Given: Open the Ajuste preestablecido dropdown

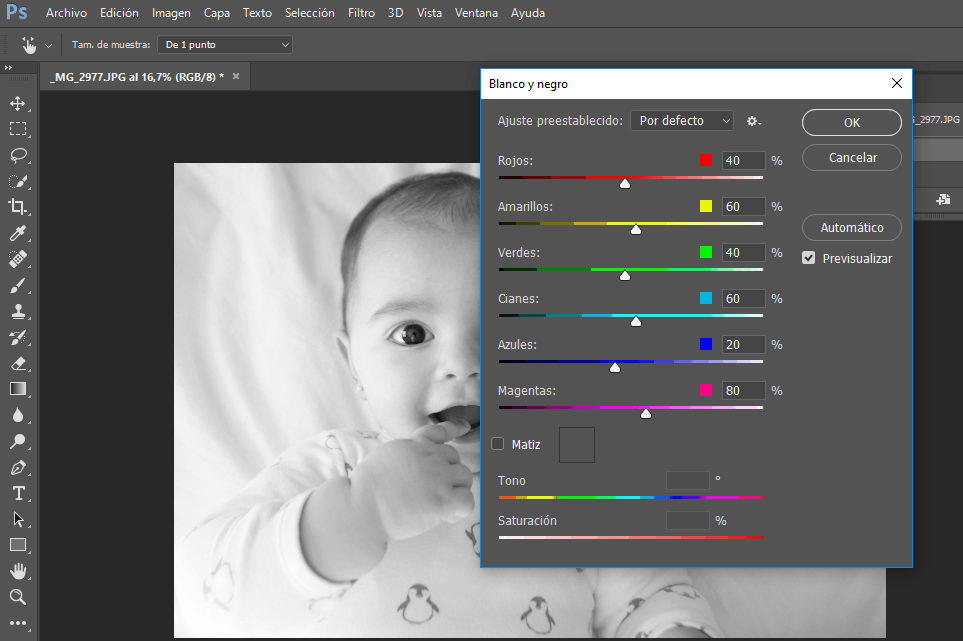Looking at the screenshot, I should point(682,120).
